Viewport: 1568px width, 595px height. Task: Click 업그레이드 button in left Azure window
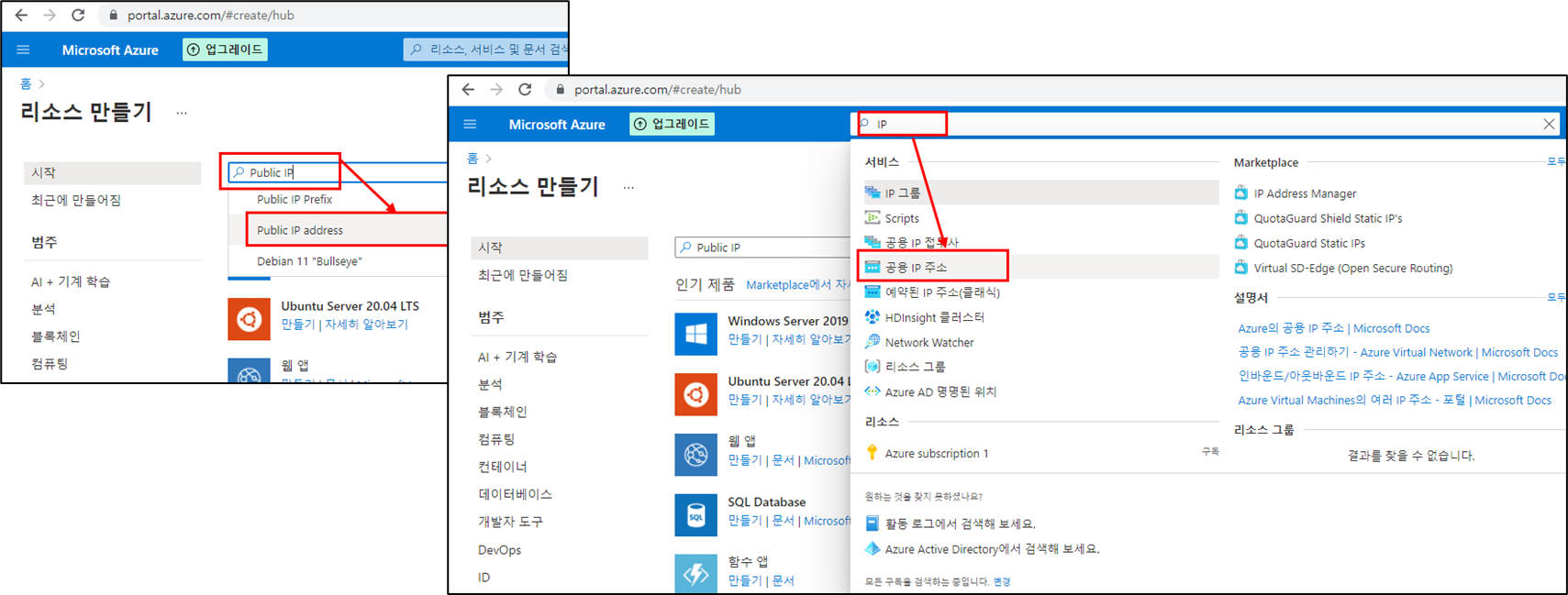coord(225,50)
